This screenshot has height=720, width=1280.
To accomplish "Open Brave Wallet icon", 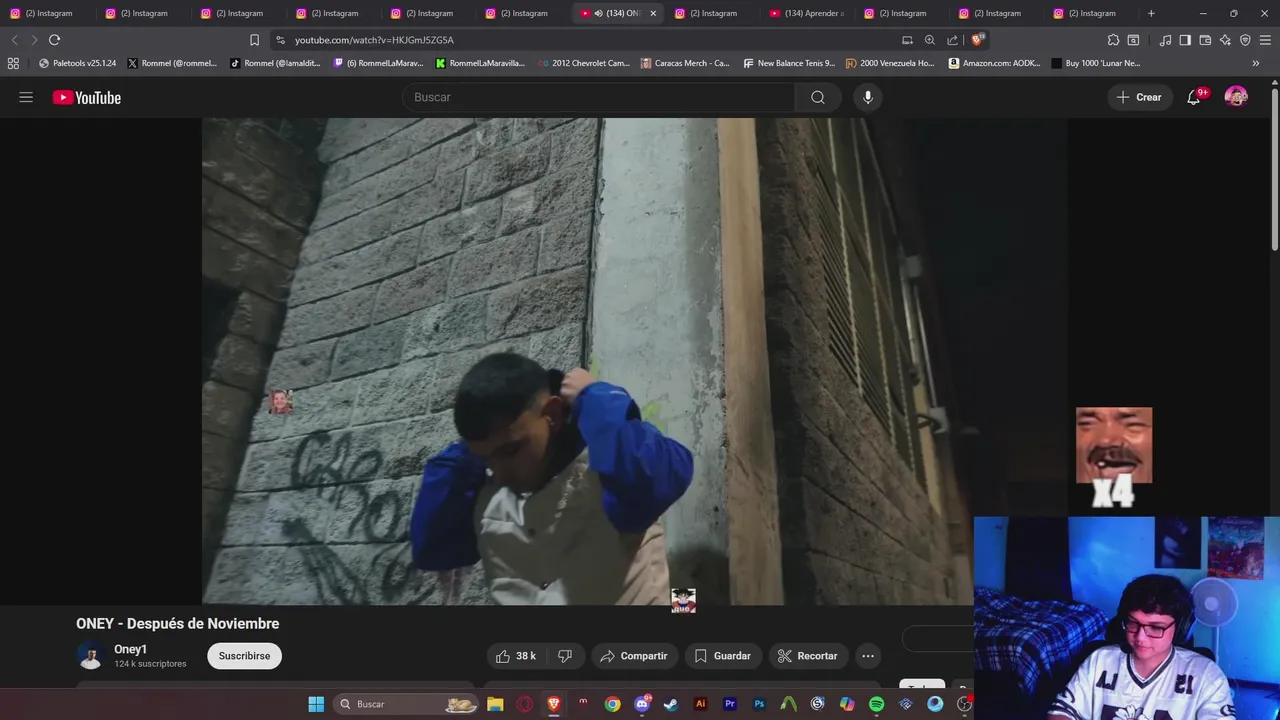I will [1205, 40].
